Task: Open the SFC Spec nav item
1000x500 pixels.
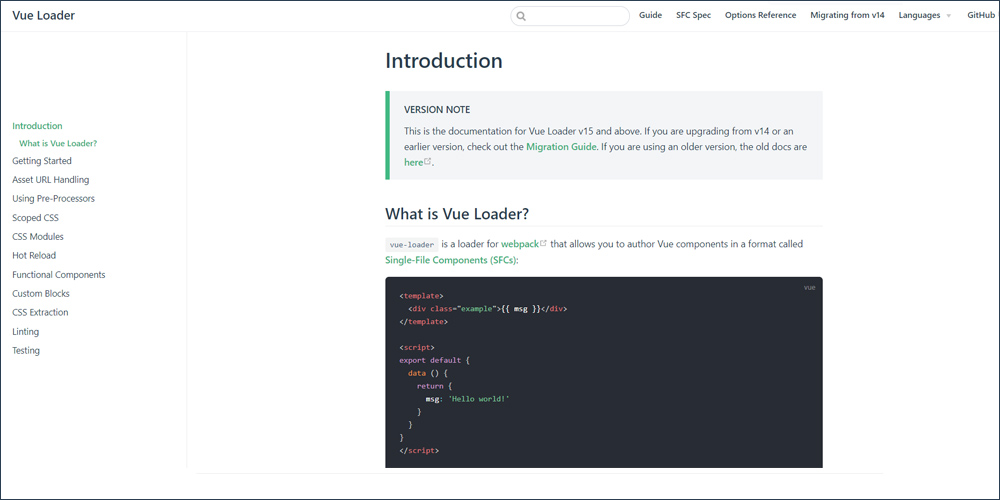Action: tap(694, 15)
